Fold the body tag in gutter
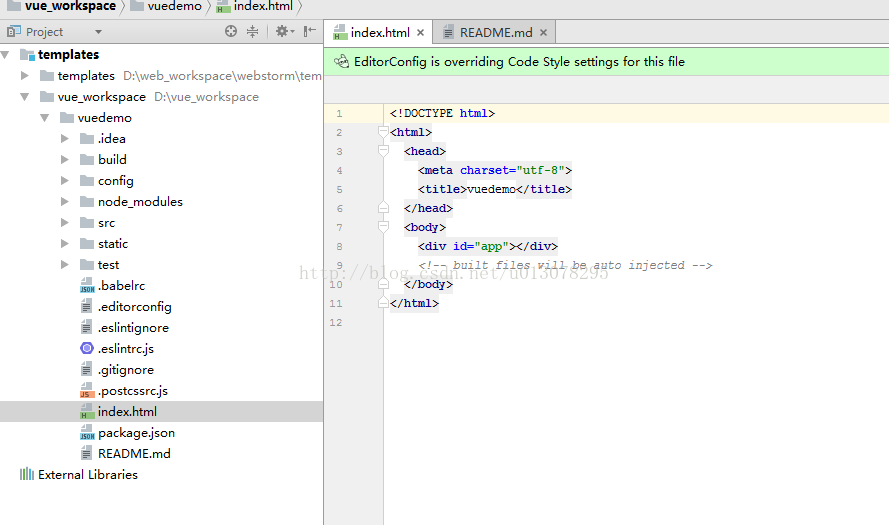 pos(383,227)
